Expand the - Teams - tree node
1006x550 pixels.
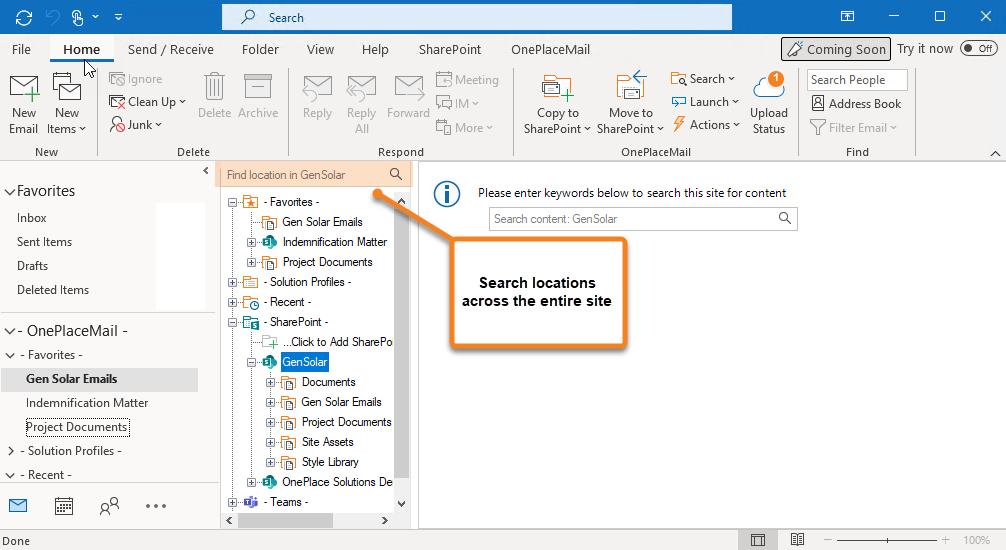(232, 503)
